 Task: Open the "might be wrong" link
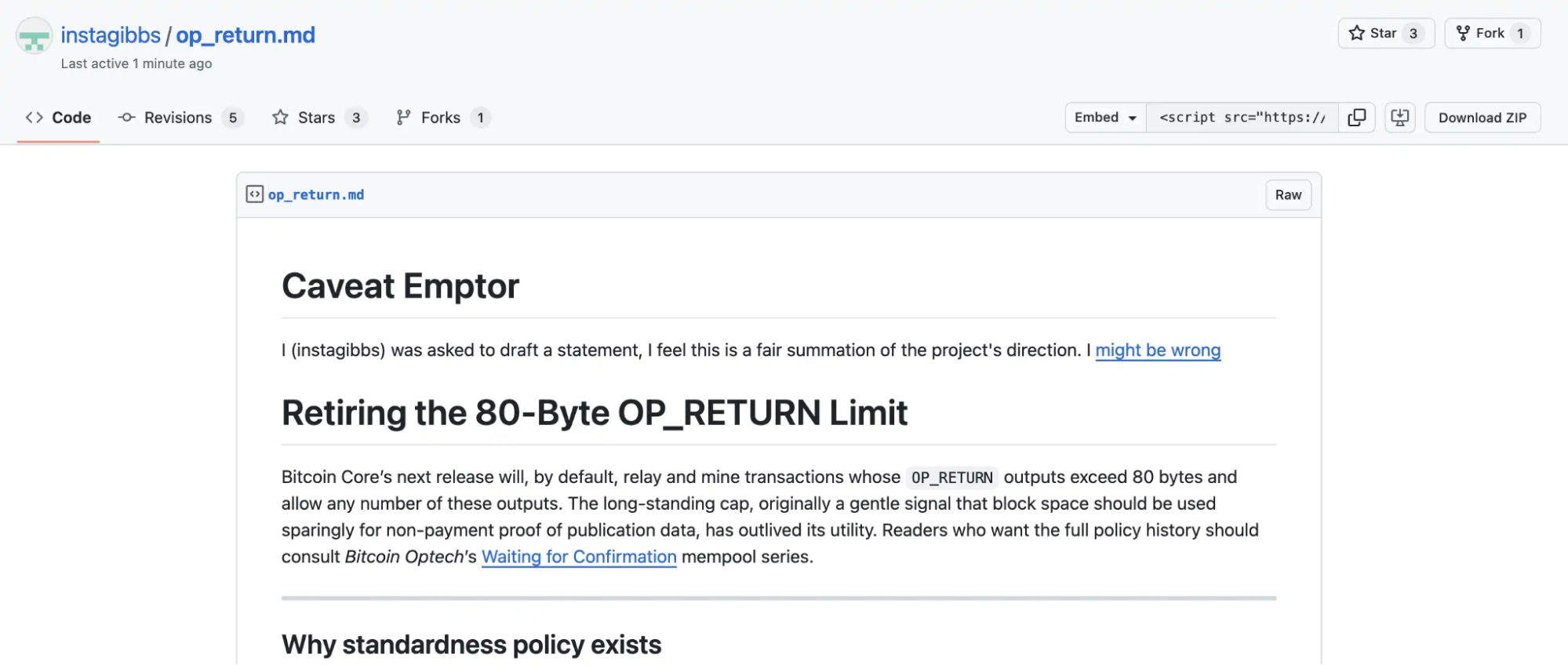[1158, 351]
